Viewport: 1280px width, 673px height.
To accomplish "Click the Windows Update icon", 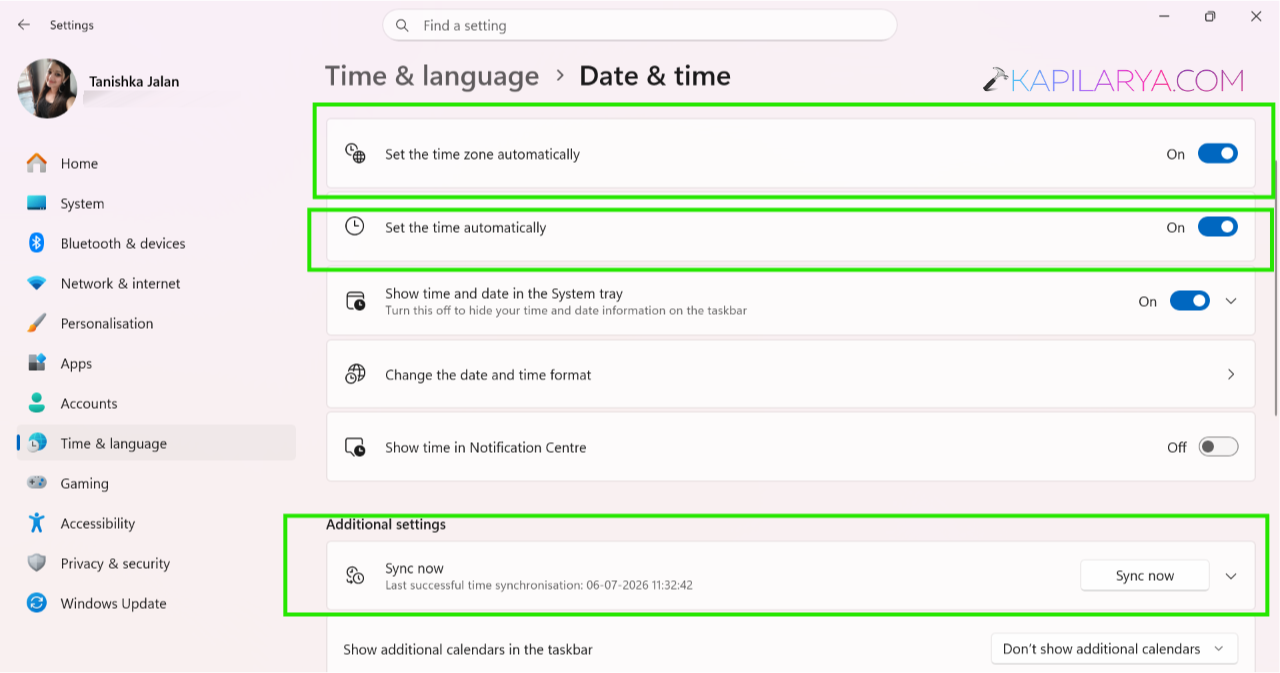I will point(37,603).
